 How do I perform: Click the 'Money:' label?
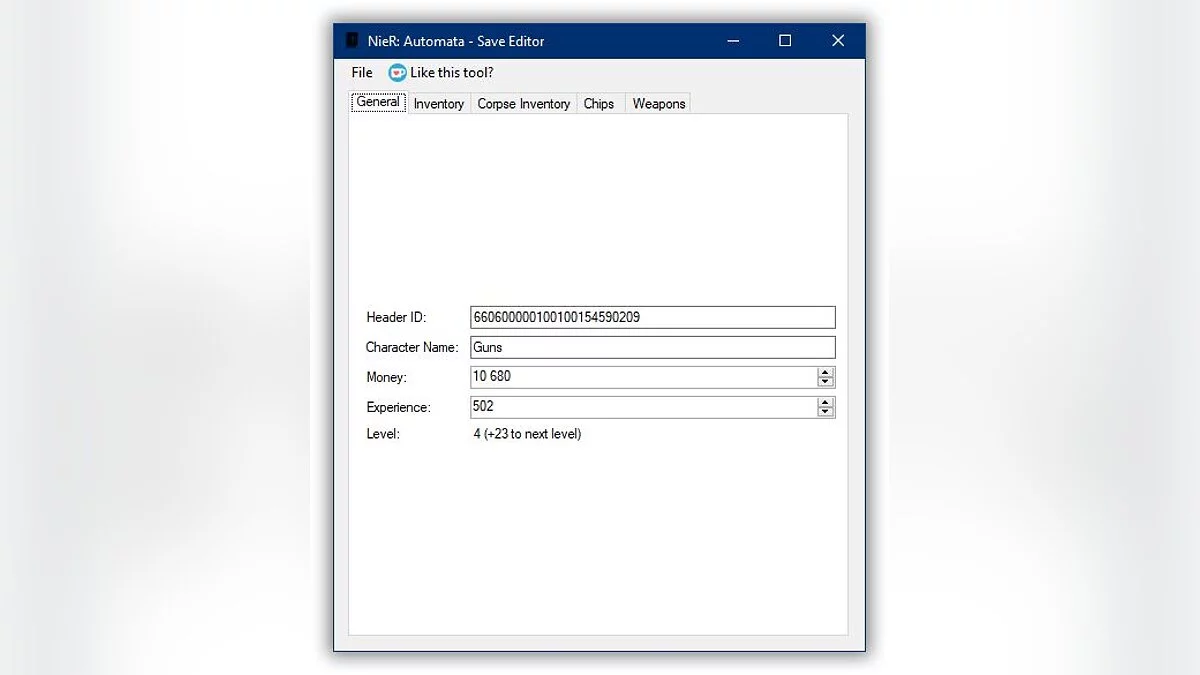[x=386, y=377]
